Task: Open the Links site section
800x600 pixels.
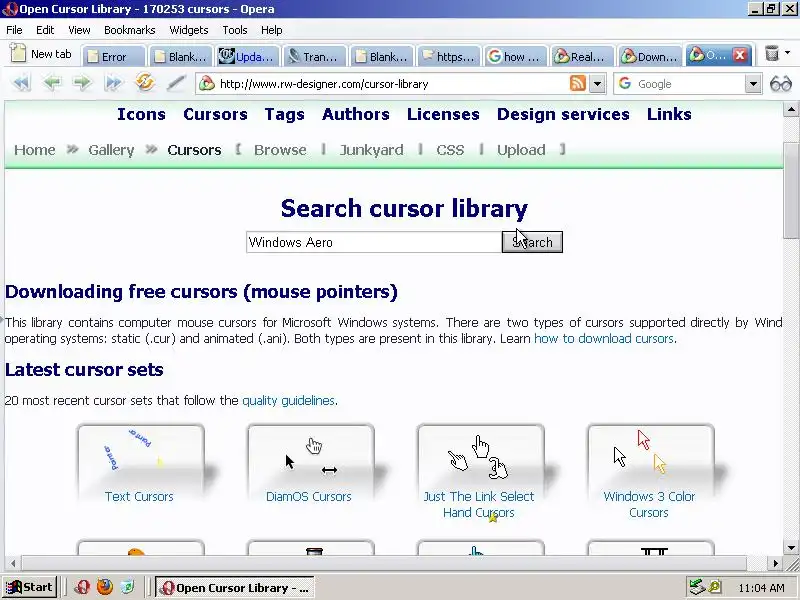Action: (669, 114)
